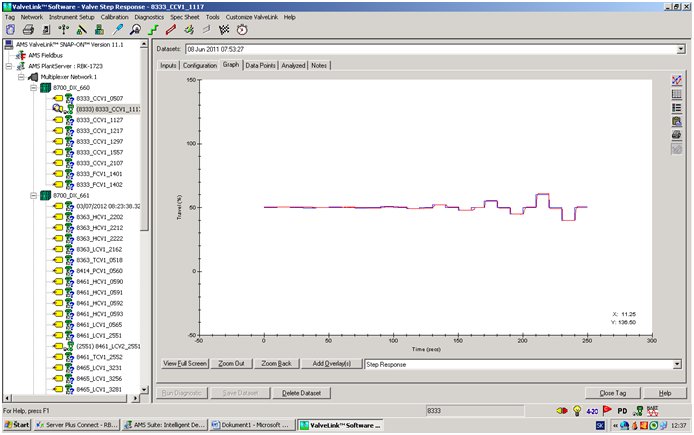
Task: Click the checkered flag toolbar icon
Action: [x=224, y=30]
